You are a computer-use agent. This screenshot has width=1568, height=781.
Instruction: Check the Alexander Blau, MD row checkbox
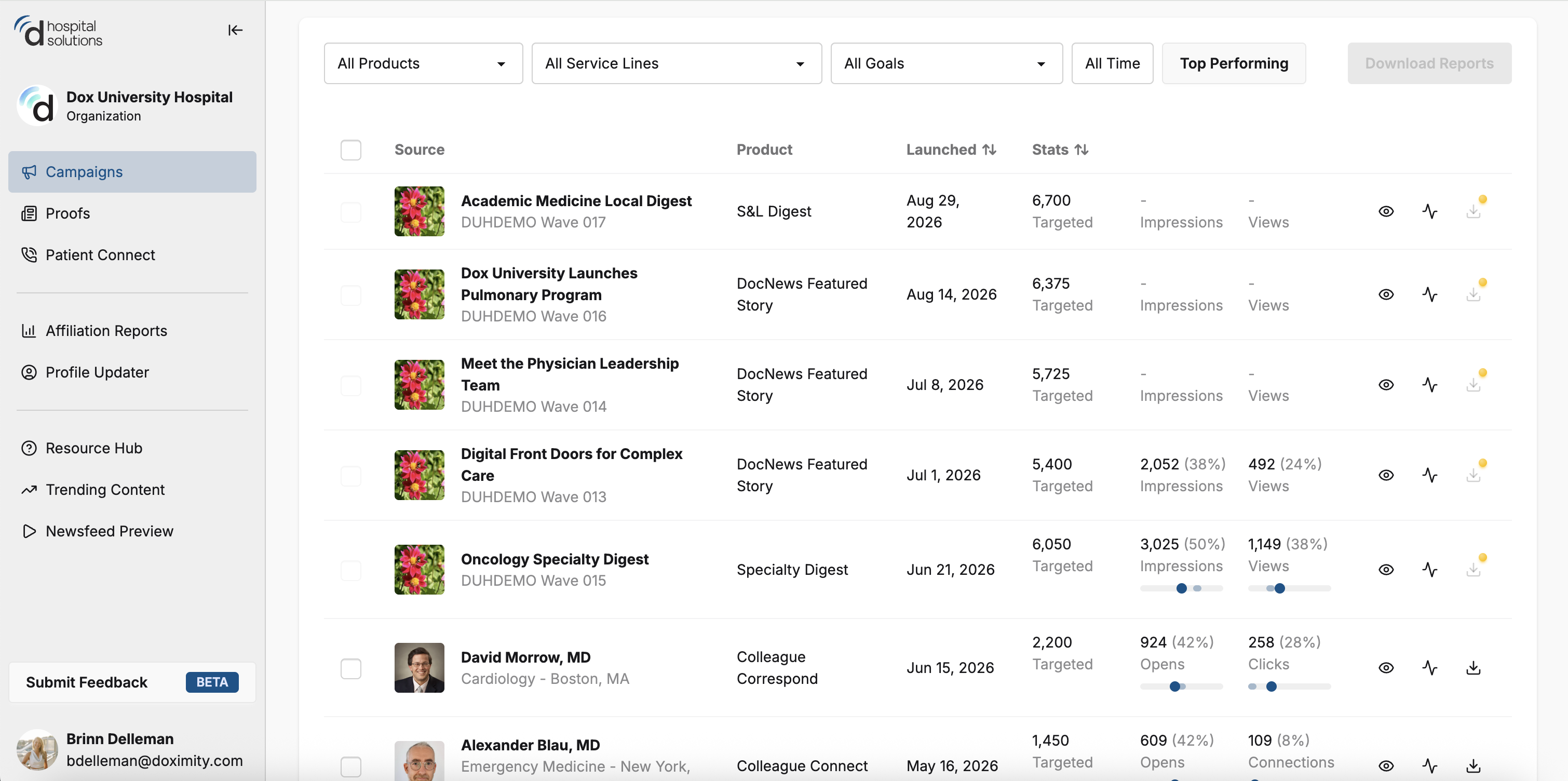350,766
